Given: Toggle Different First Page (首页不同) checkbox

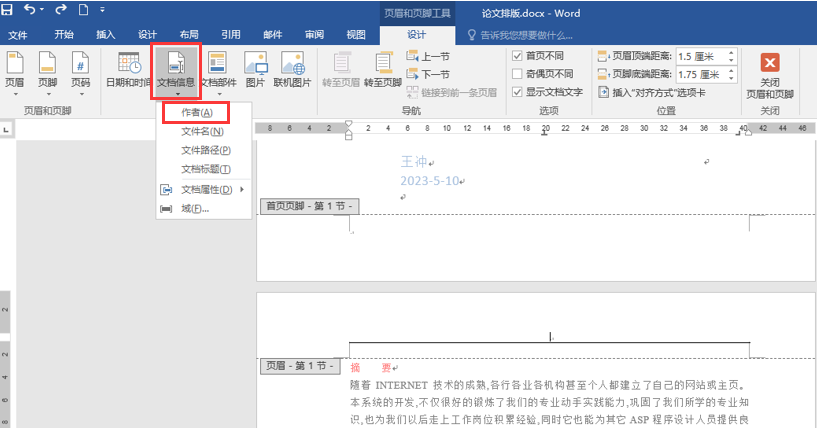Looking at the screenshot, I should click(517, 56).
